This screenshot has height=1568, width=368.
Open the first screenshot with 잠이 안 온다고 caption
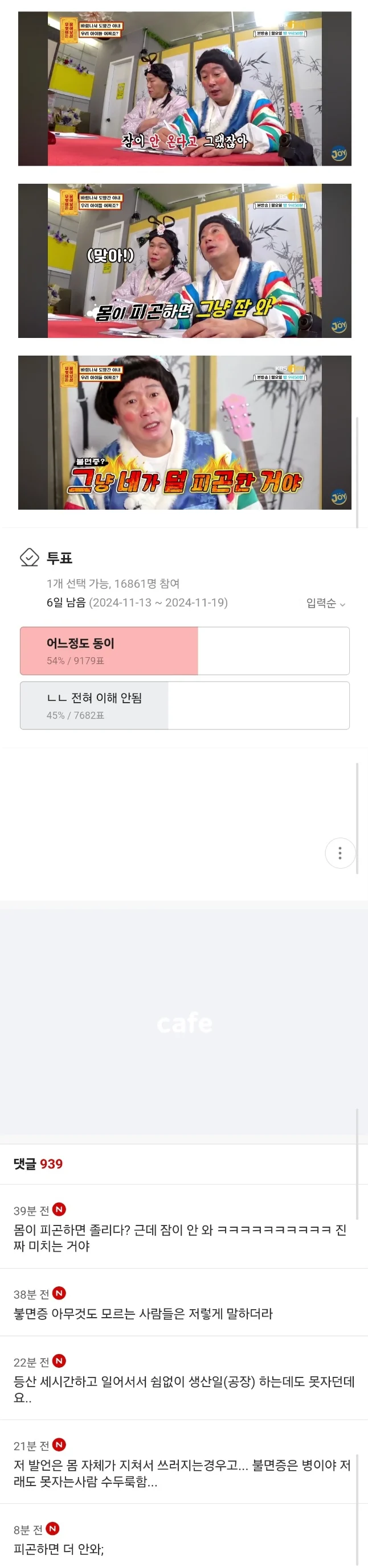pyautogui.click(x=184, y=89)
